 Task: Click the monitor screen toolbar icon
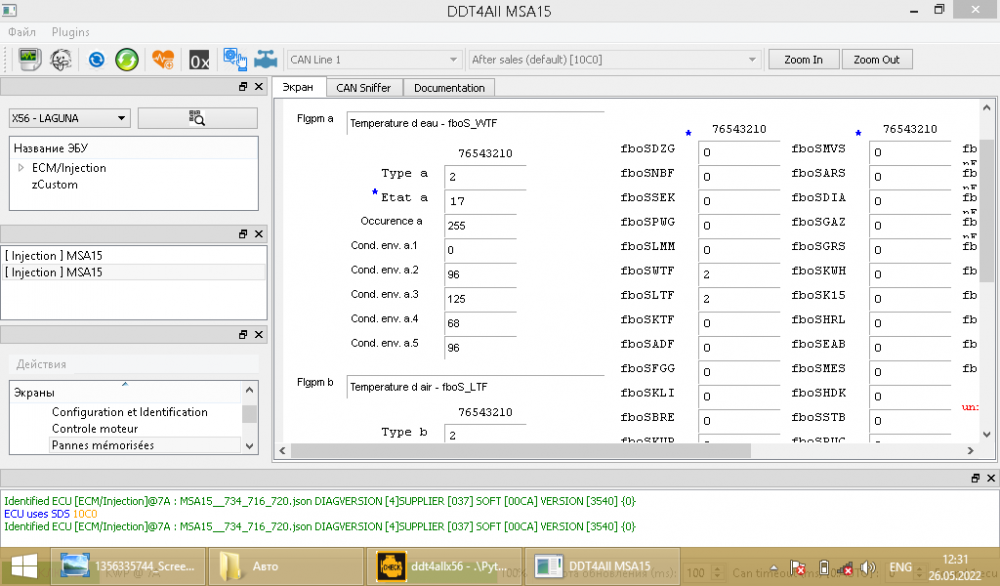pos(29,59)
